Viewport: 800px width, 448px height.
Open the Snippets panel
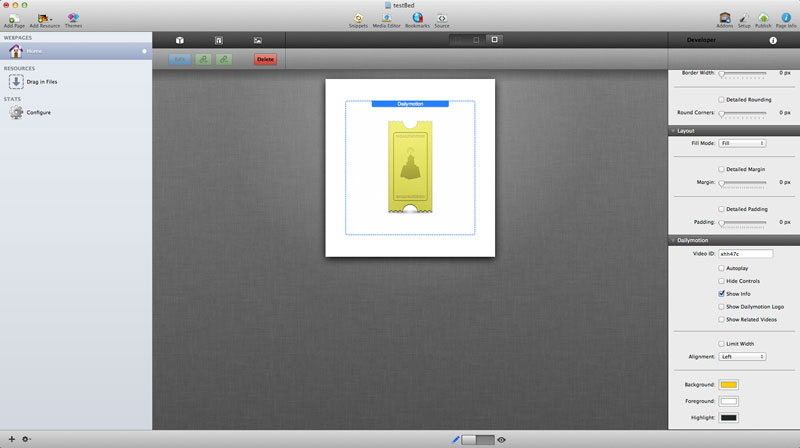click(358, 17)
